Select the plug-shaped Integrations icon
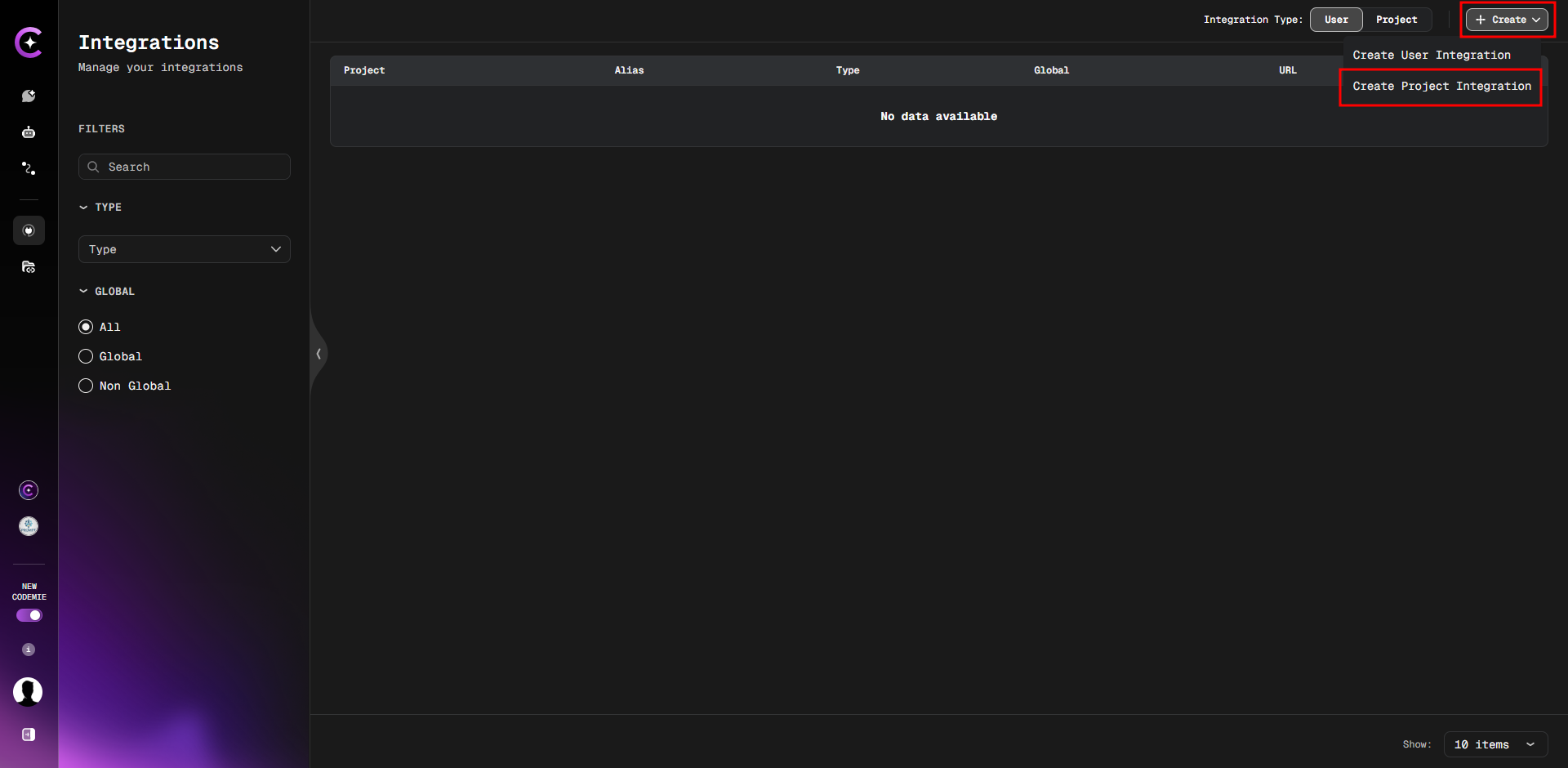This screenshot has width=1568, height=768. tap(29, 230)
